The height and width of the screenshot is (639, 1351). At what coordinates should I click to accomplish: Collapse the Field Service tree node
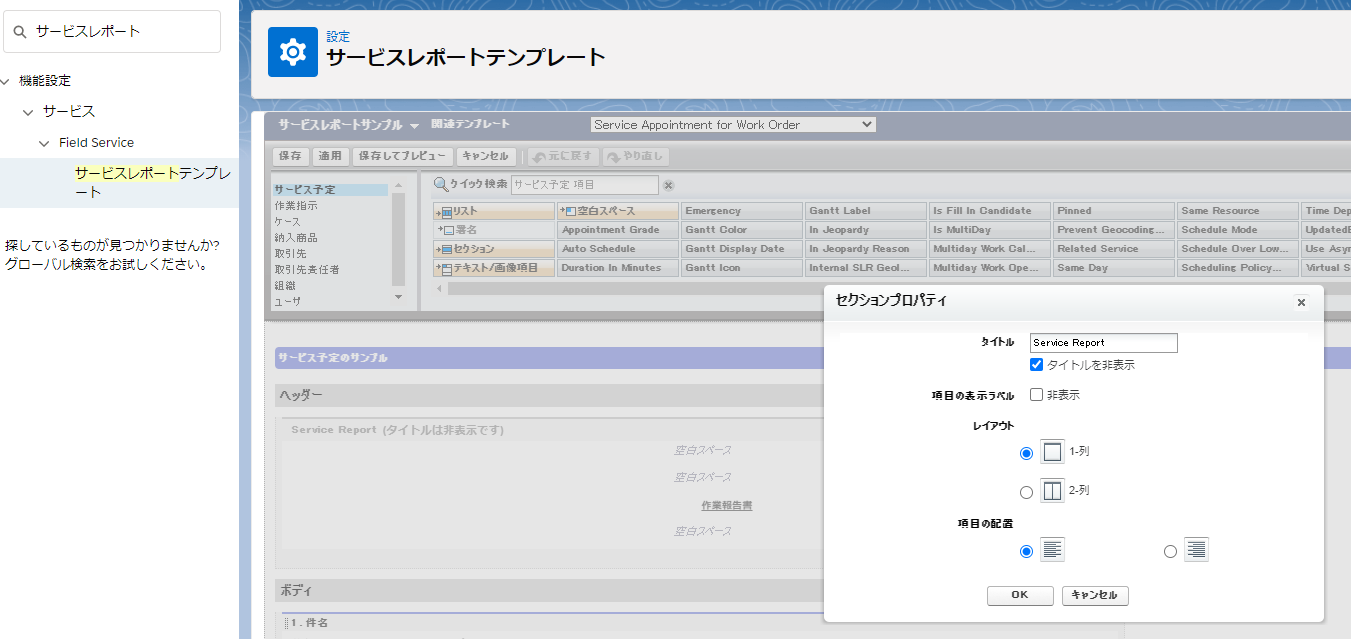[44, 143]
